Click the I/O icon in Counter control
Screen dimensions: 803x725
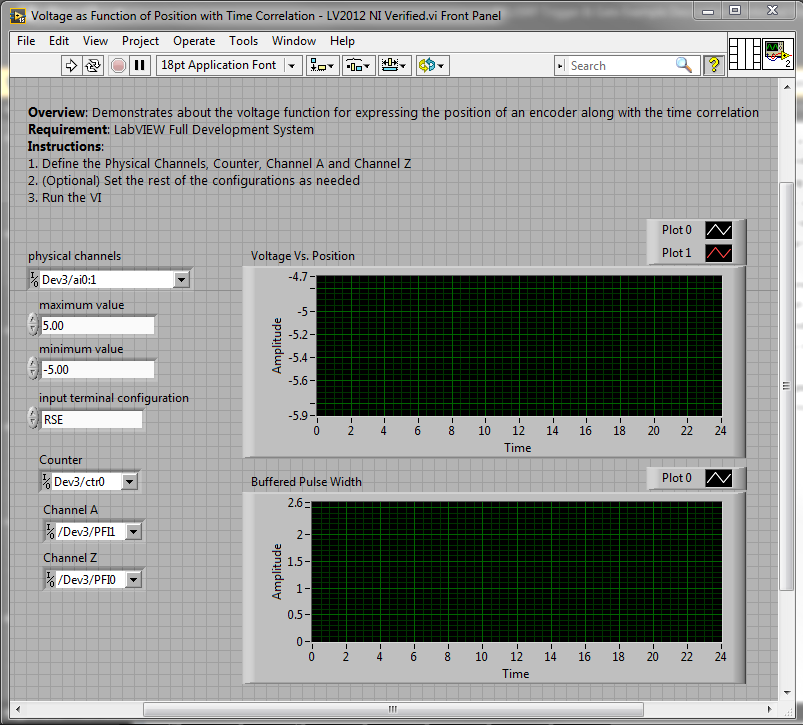[47, 482]
